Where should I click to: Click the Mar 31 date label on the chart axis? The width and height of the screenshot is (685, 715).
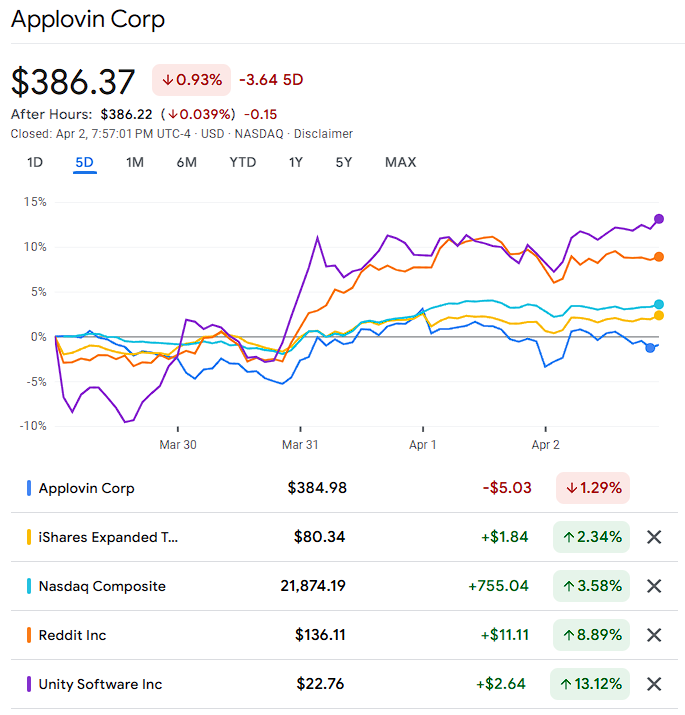(x=300, y=445)
